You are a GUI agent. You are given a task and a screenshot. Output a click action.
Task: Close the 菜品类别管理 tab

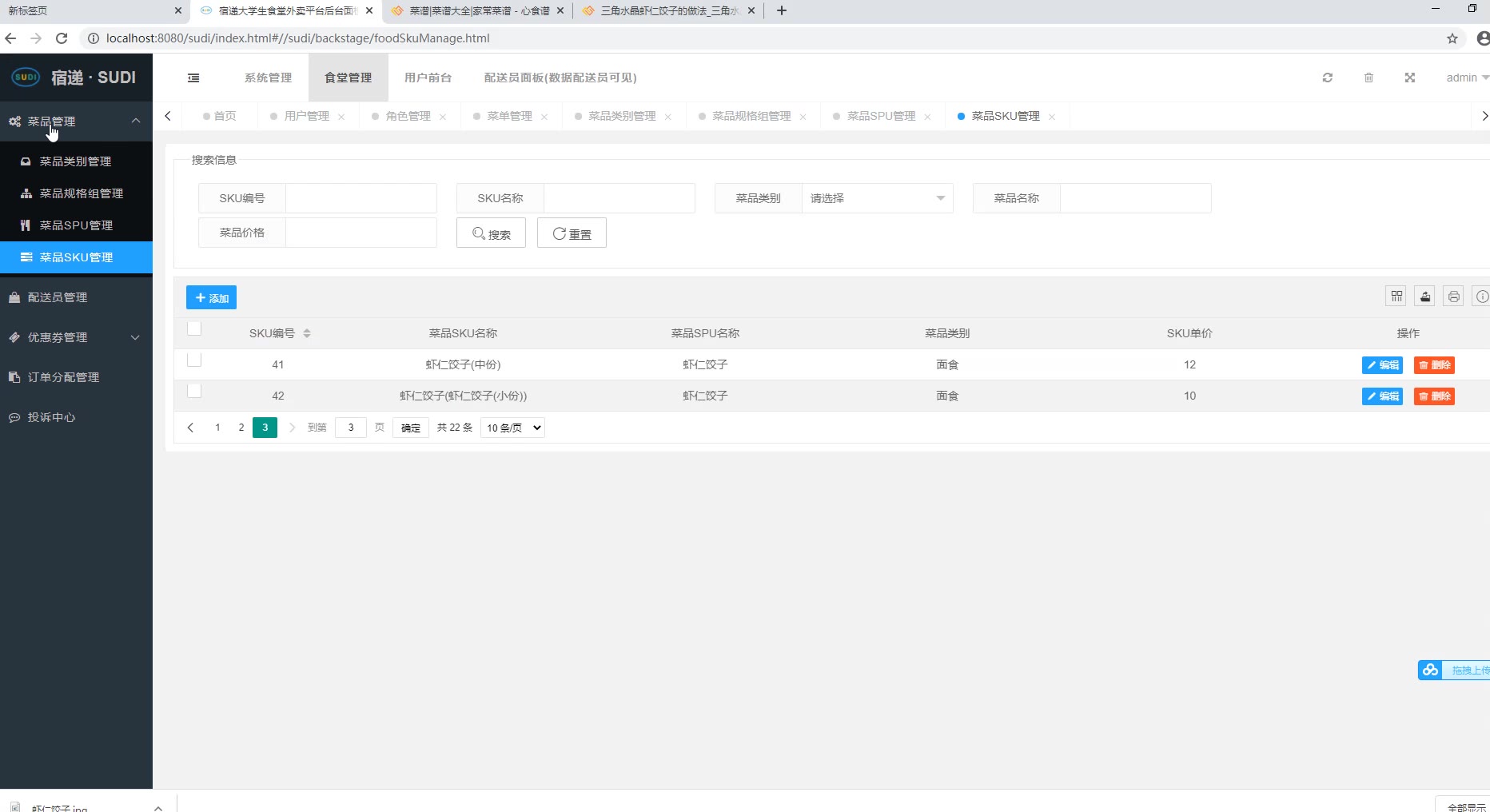tap(667, 117)
